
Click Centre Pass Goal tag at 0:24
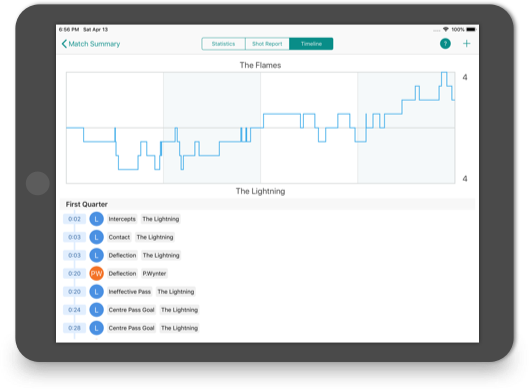pos(131,310)
